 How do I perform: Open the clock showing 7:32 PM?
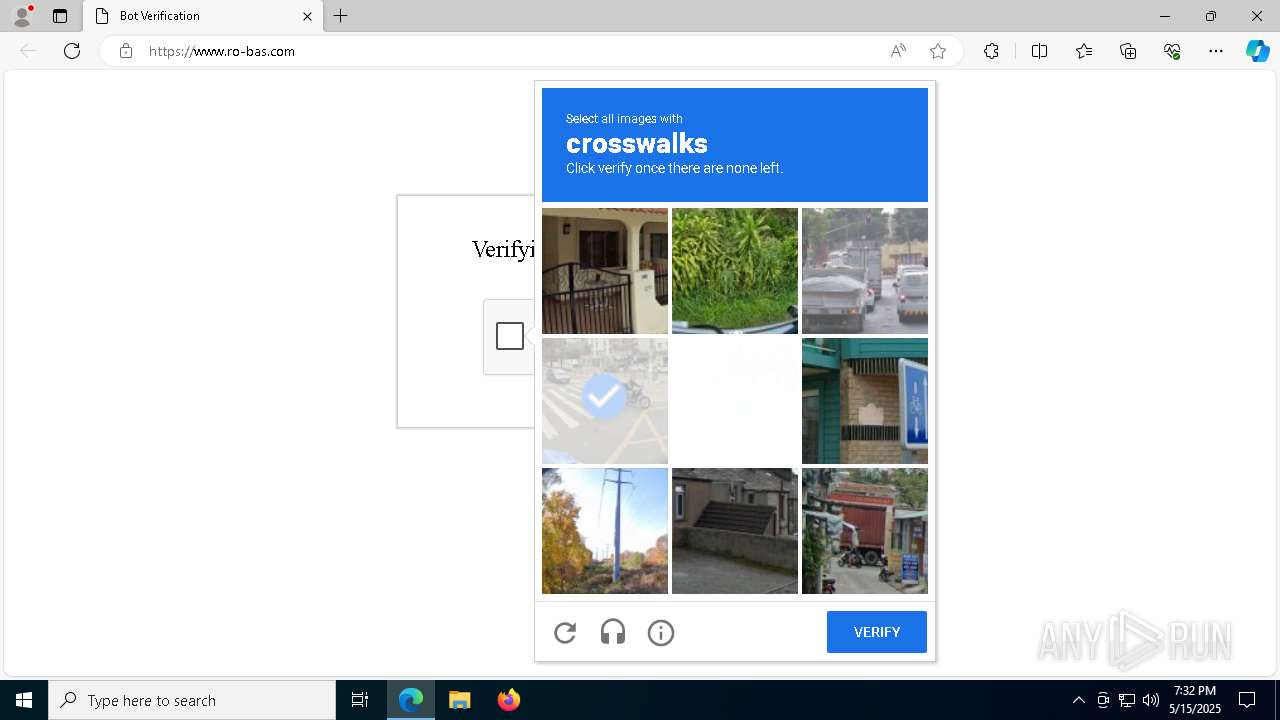coord(1196,700)
